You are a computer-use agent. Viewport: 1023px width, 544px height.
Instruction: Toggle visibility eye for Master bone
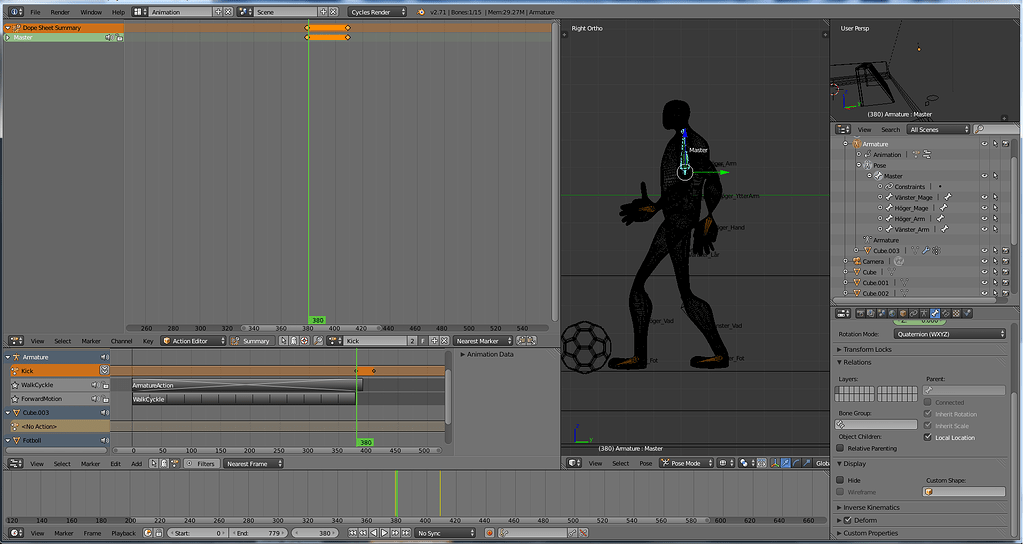(x=985, y=176)
